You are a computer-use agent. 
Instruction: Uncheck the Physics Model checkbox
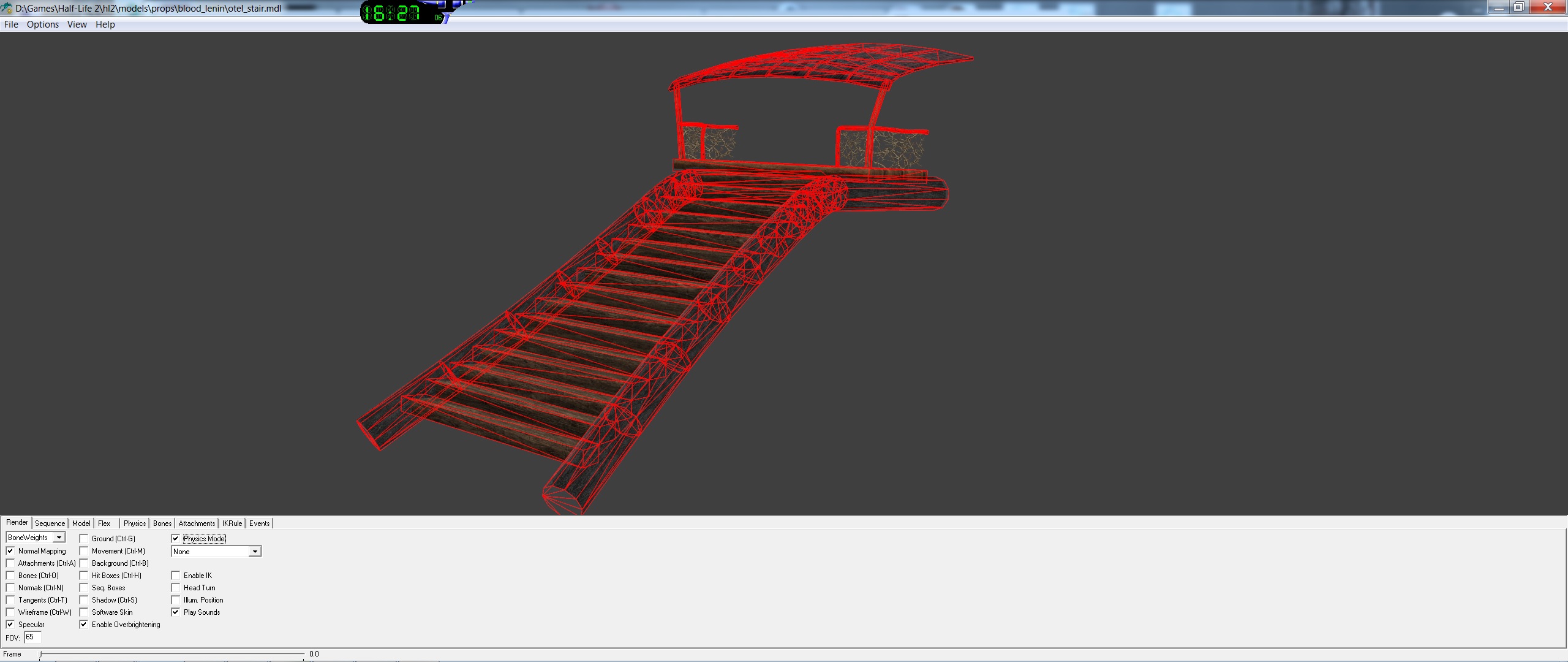pos(176,539)
